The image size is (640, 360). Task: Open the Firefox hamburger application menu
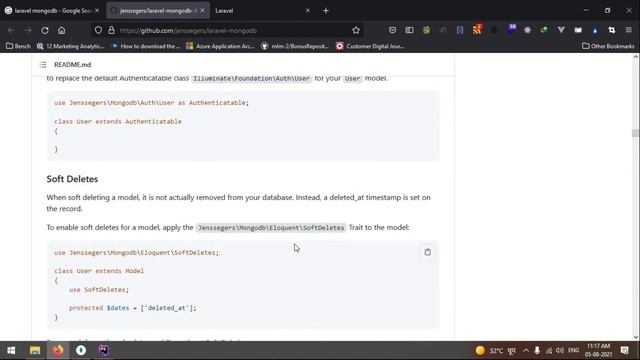[x=629, y=30]
